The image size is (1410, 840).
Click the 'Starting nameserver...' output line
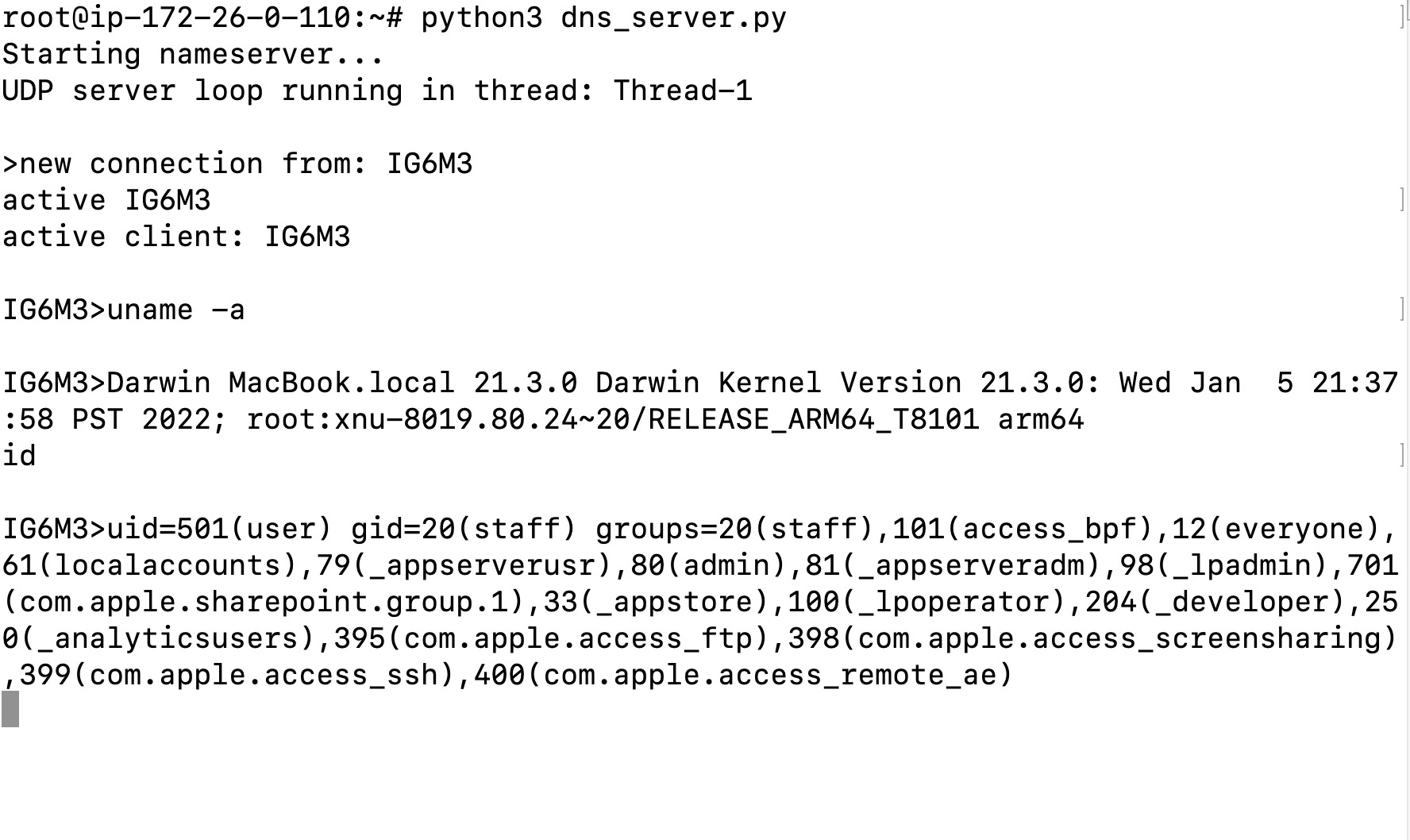[x=193, y=54]
